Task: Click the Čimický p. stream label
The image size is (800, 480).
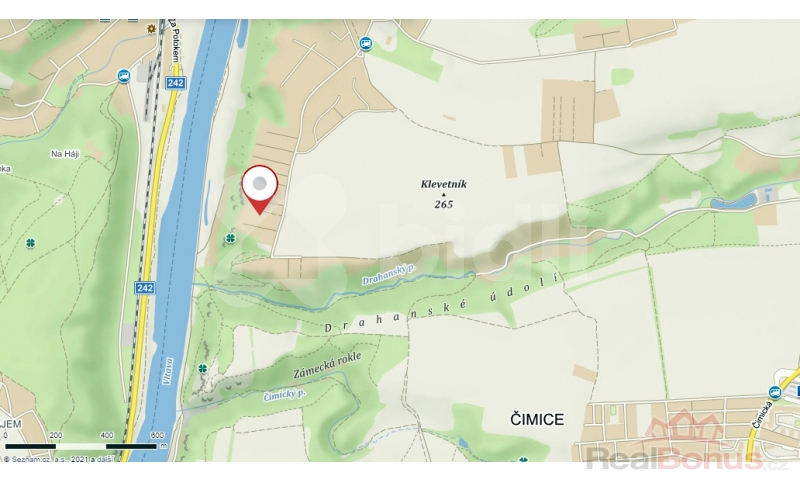Action: (x=285, y=394)
